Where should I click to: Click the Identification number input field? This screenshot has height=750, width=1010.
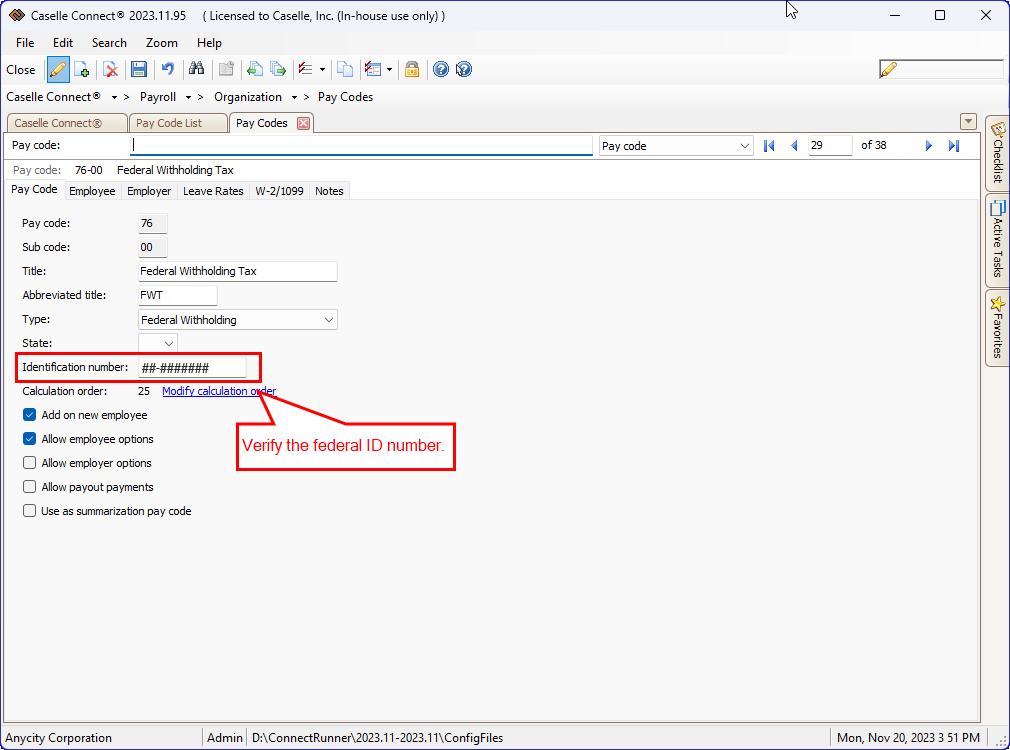click(x=195, y=366)
